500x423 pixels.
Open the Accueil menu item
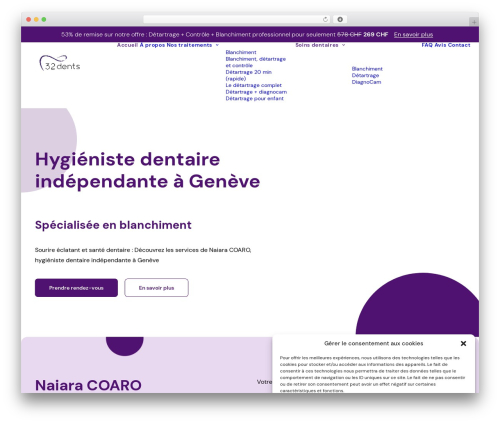[x=127, y=45]
